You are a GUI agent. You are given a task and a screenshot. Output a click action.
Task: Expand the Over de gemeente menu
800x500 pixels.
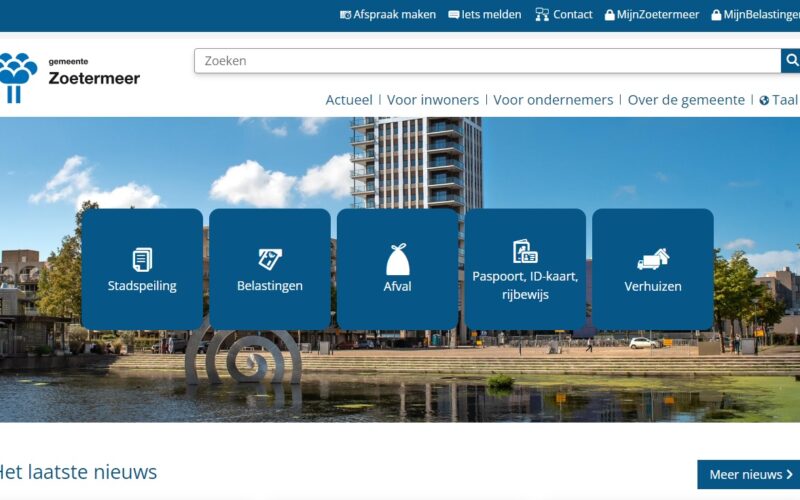pyautogui.click(x=686, y=100)
